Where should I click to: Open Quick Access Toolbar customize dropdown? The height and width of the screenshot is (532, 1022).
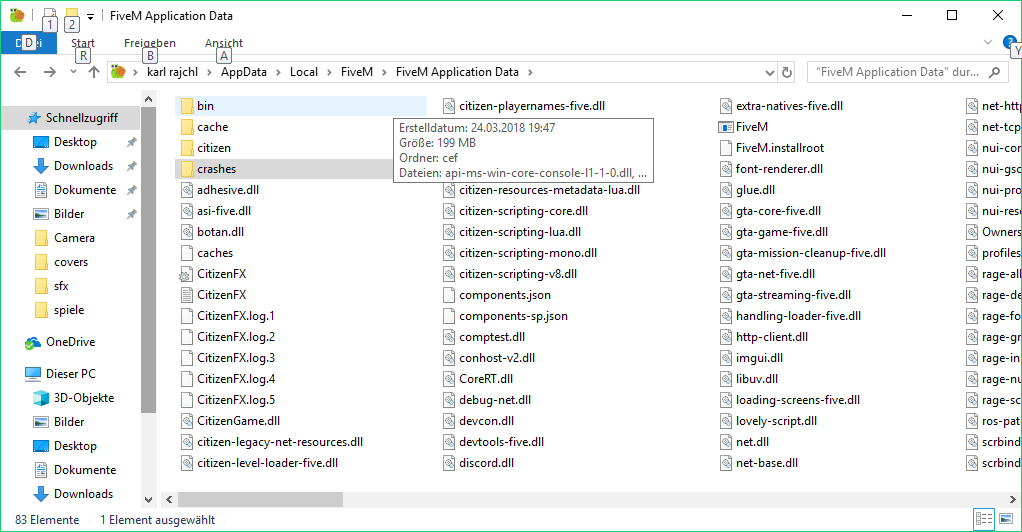tap(91, 16)
